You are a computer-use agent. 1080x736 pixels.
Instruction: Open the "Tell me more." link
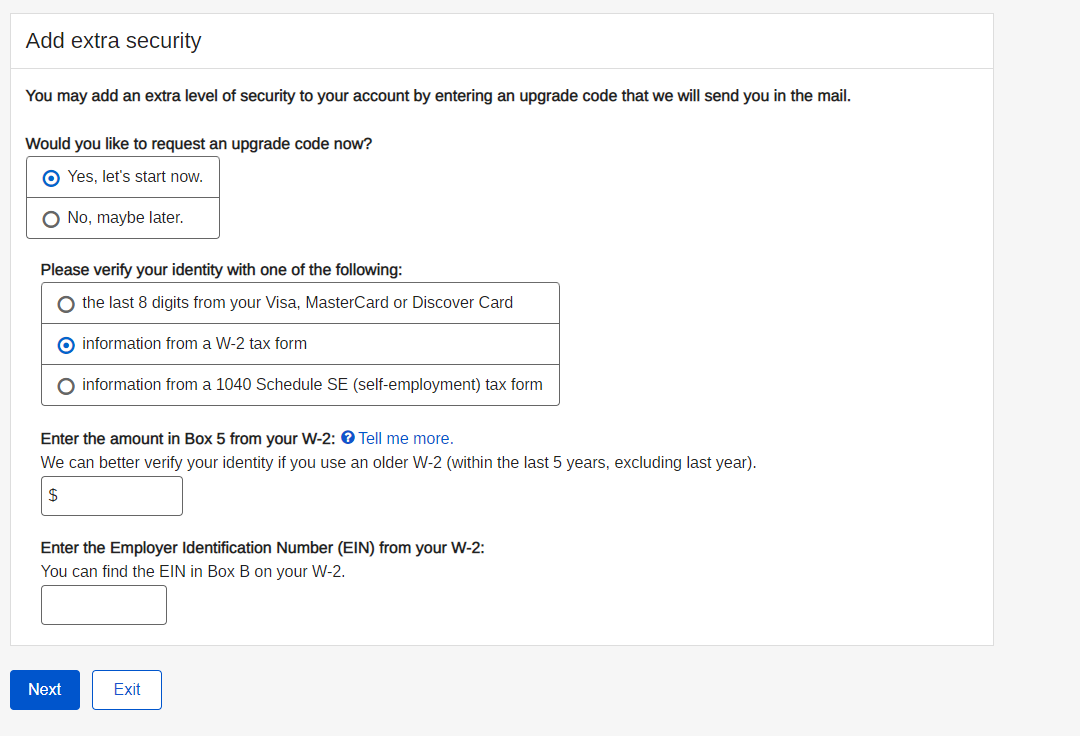(406, 438)
